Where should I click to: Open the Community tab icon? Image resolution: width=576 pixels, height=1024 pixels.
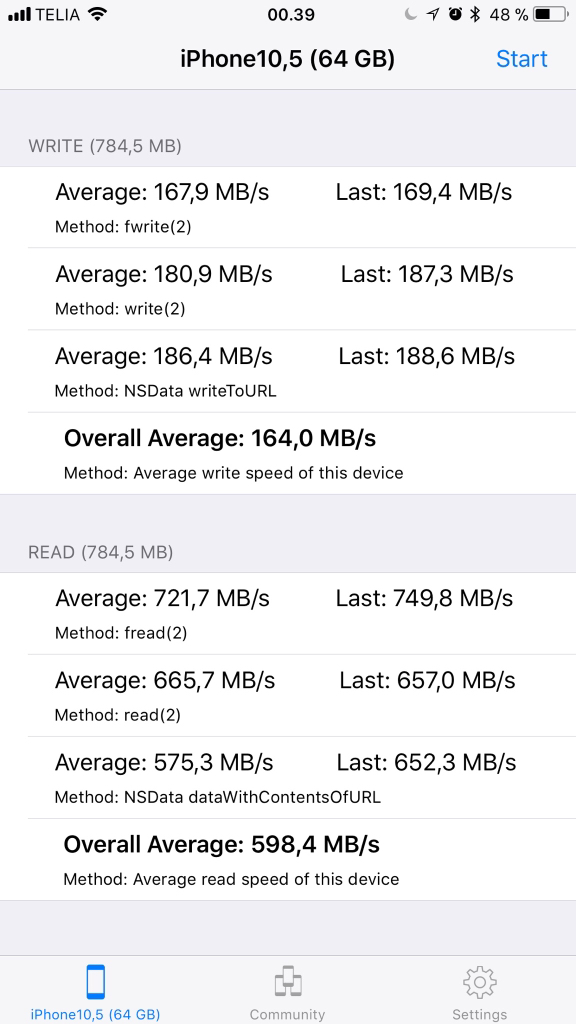[x=287, y=982]
